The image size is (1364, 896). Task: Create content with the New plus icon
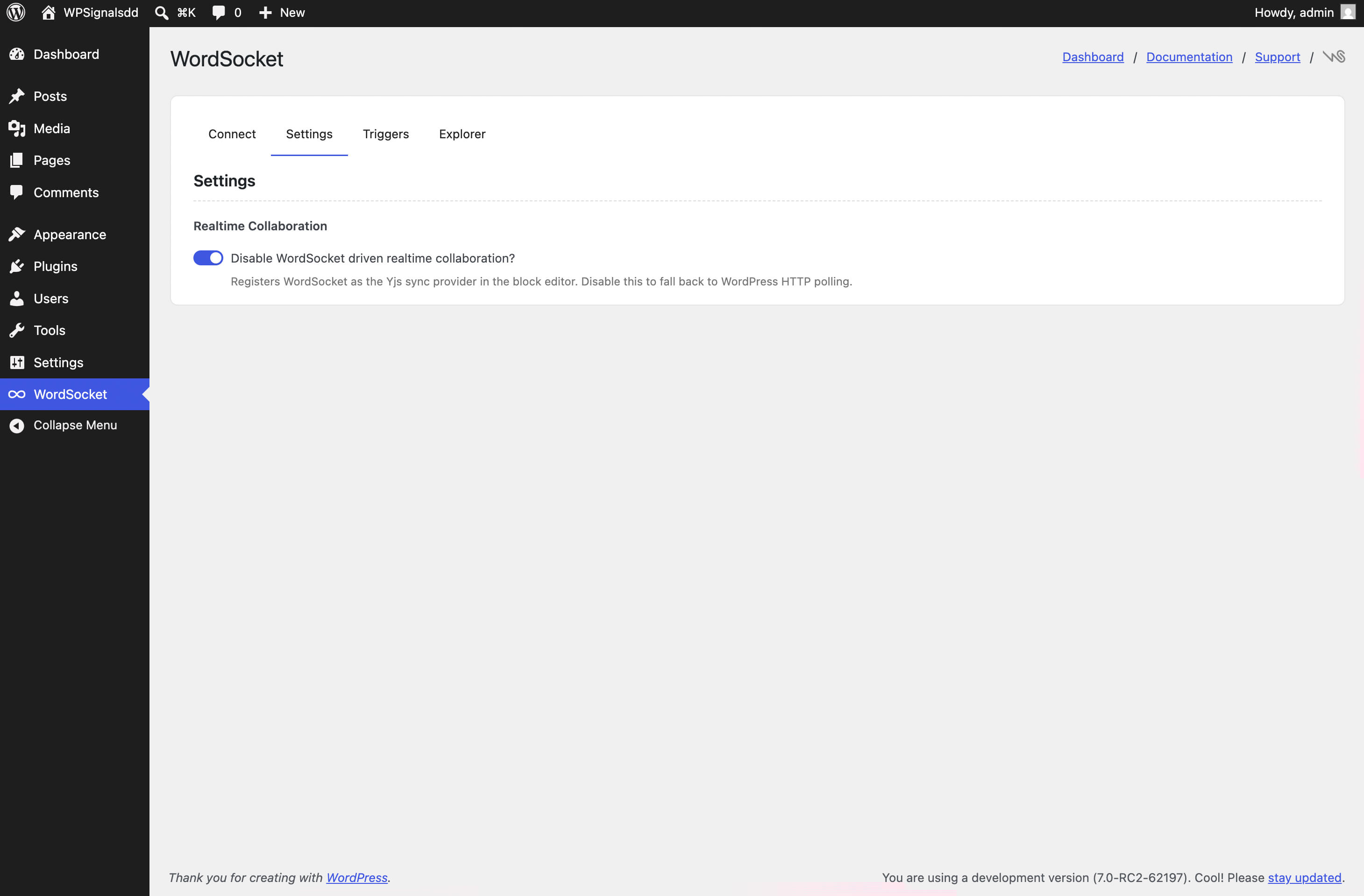265,12
